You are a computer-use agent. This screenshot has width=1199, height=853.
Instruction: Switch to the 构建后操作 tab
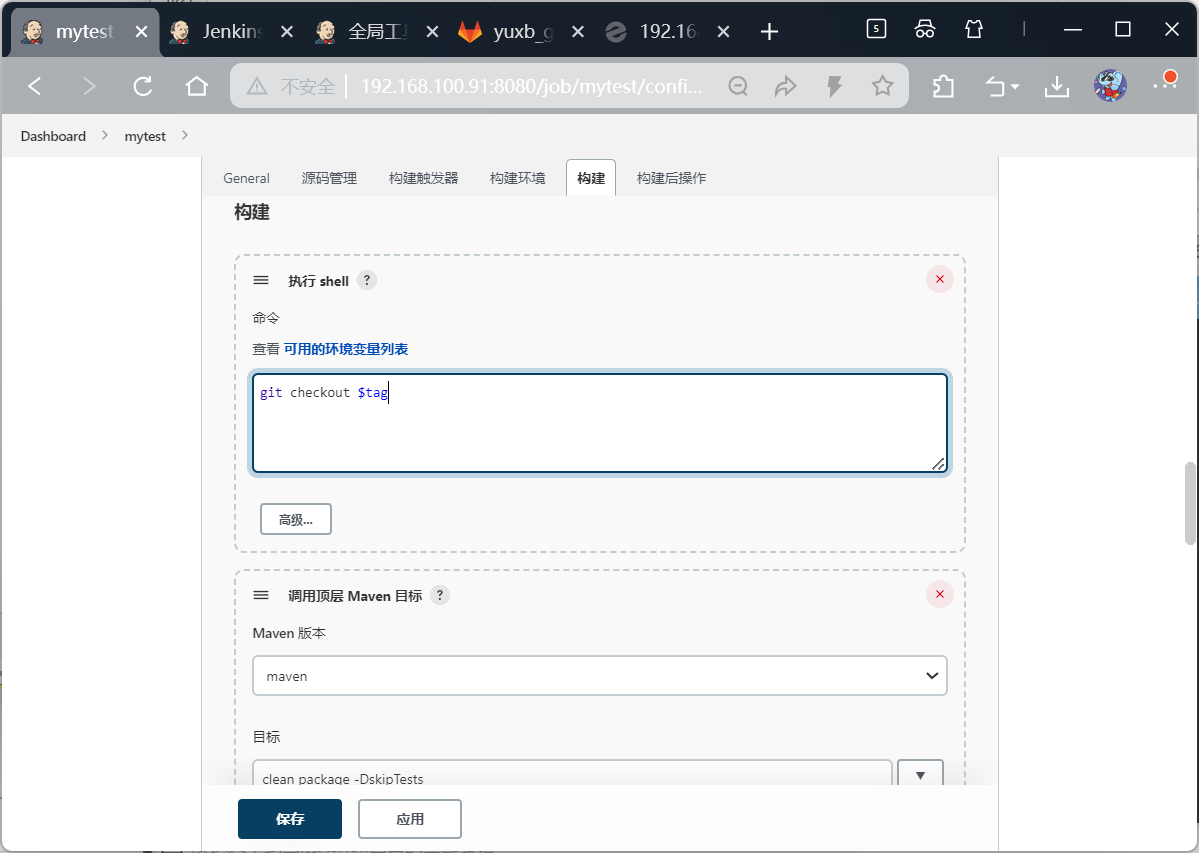click(x=671, y=178)
